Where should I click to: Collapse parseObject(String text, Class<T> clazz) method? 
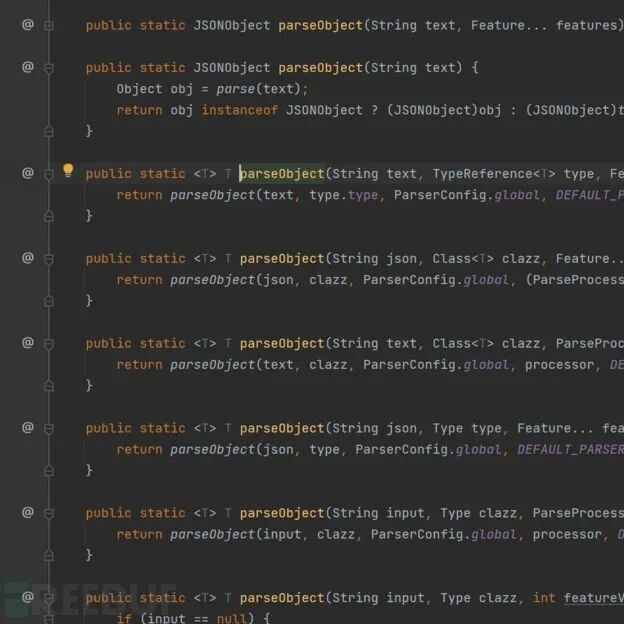tap(49, 344)
